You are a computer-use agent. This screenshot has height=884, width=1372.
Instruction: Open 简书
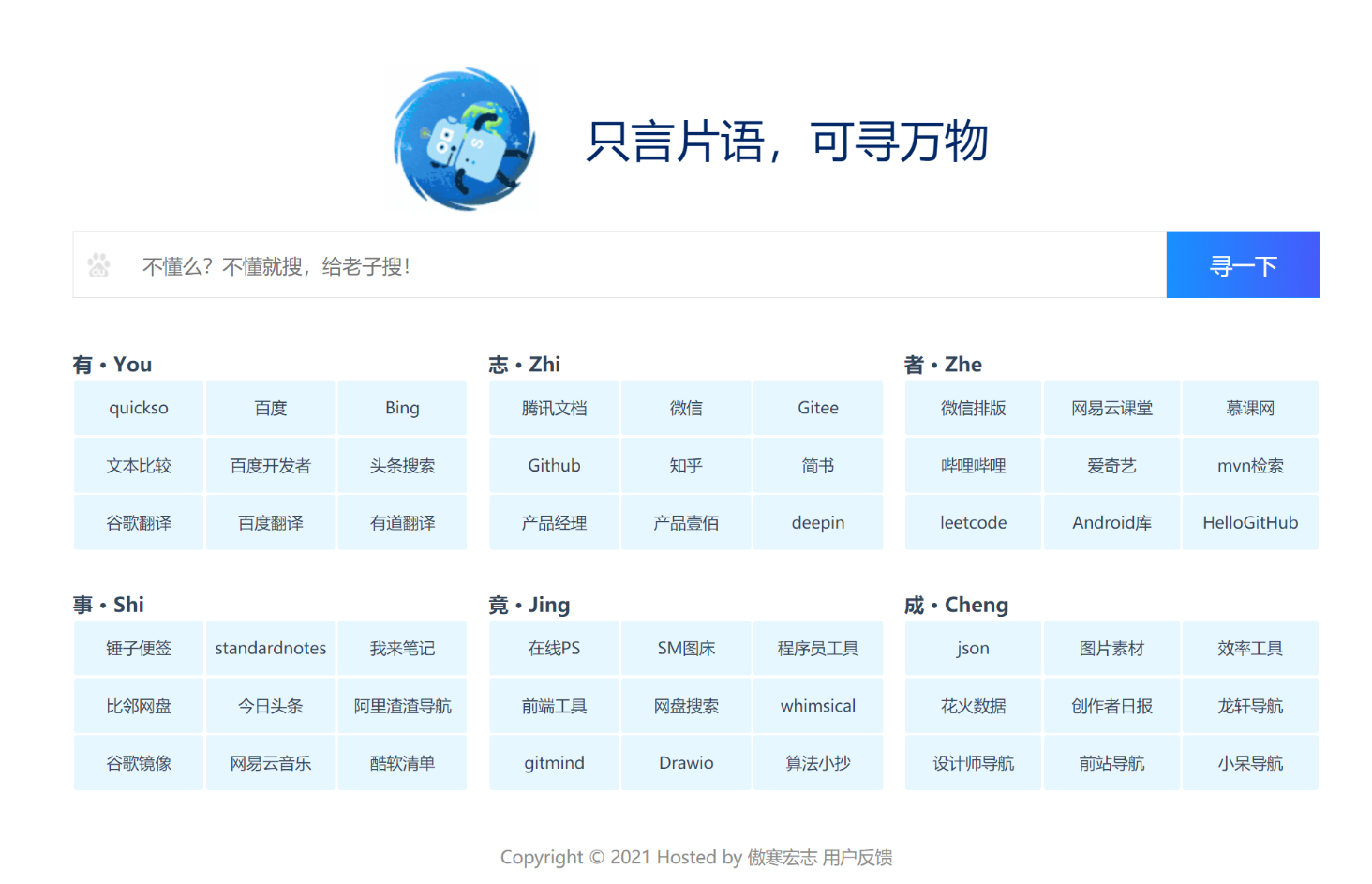818,466
